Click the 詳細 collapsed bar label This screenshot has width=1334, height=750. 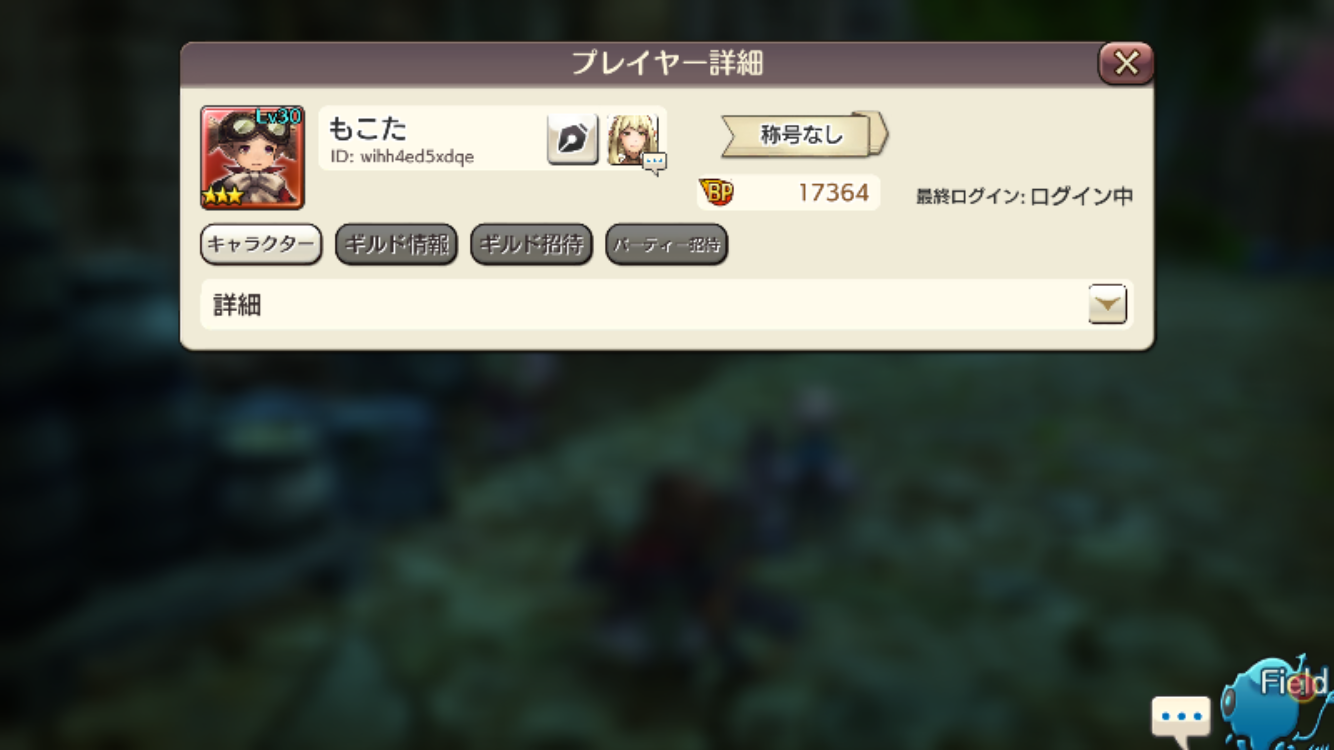[237, 305]
